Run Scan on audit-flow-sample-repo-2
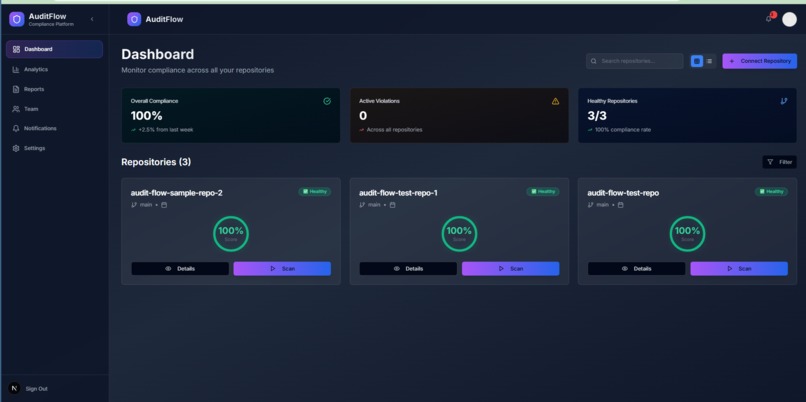The width and height of the screenshot is (806, 402). (282, 269)
